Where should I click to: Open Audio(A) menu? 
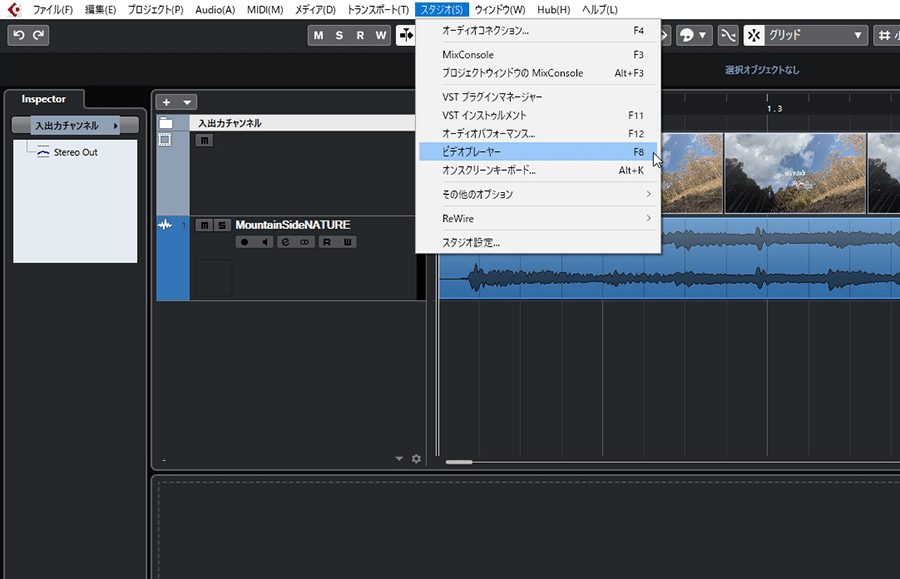(215, 10)
